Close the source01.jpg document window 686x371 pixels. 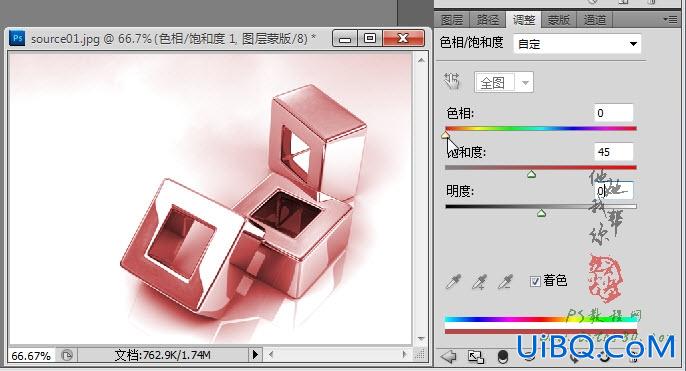403,38
